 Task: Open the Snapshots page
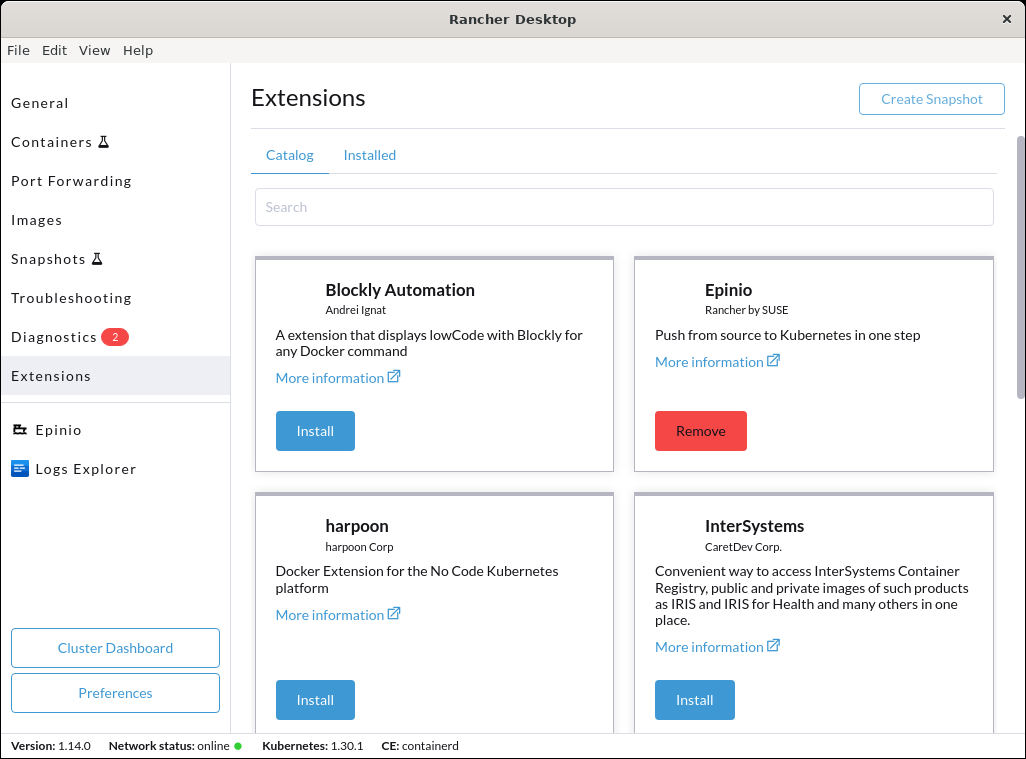[115, 259]
